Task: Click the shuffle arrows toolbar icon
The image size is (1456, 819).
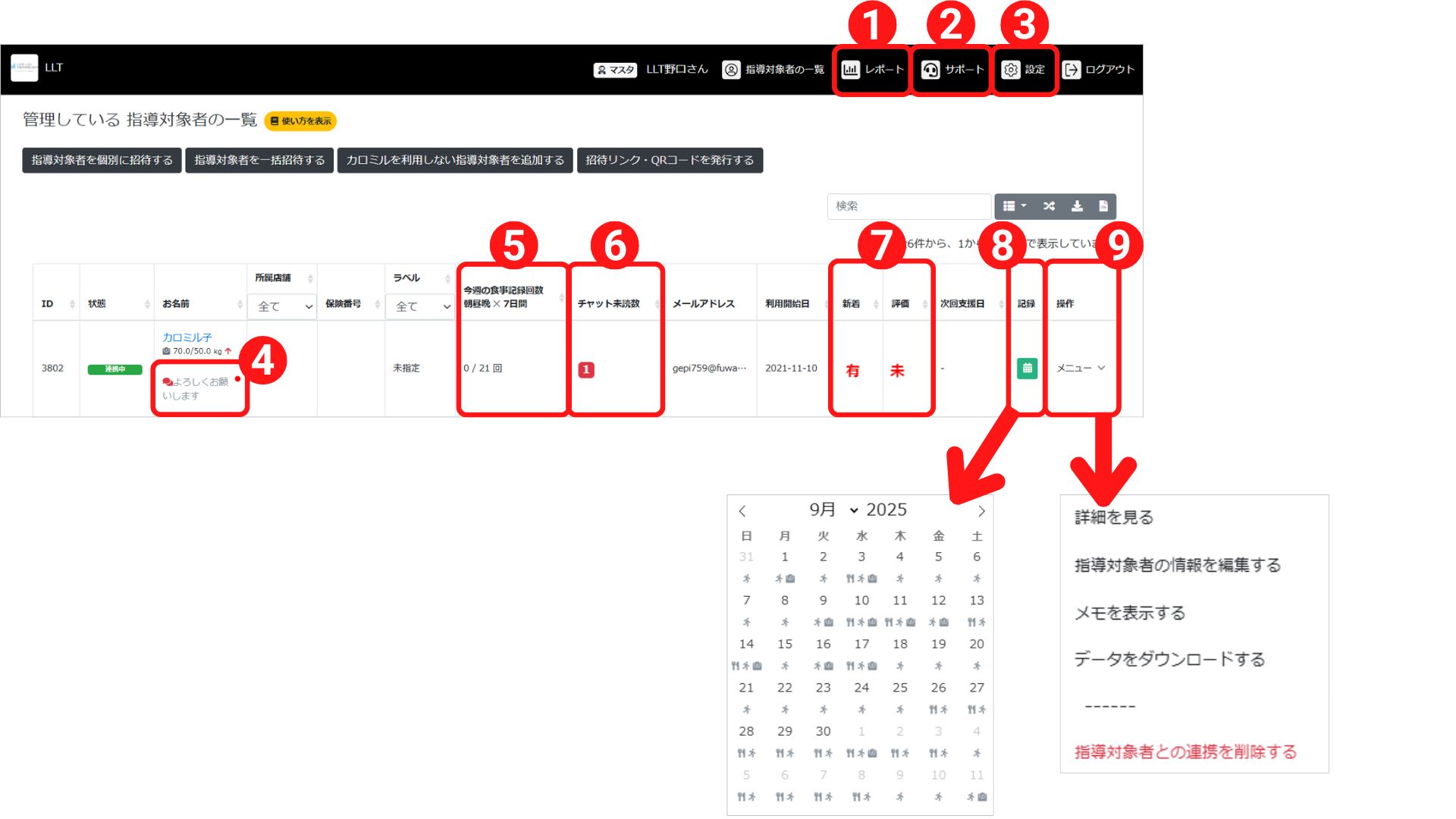Action: click(x=1049, y=206)
